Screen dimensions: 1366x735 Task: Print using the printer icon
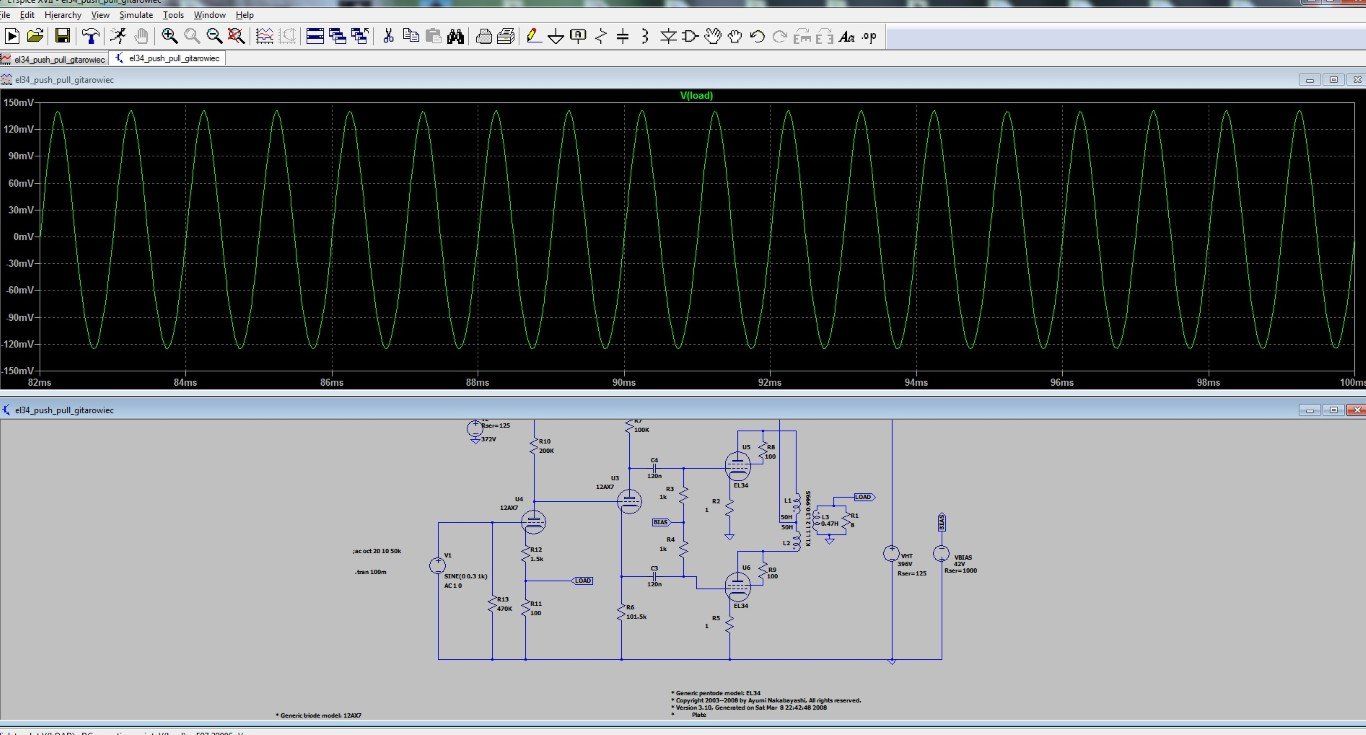506,36
